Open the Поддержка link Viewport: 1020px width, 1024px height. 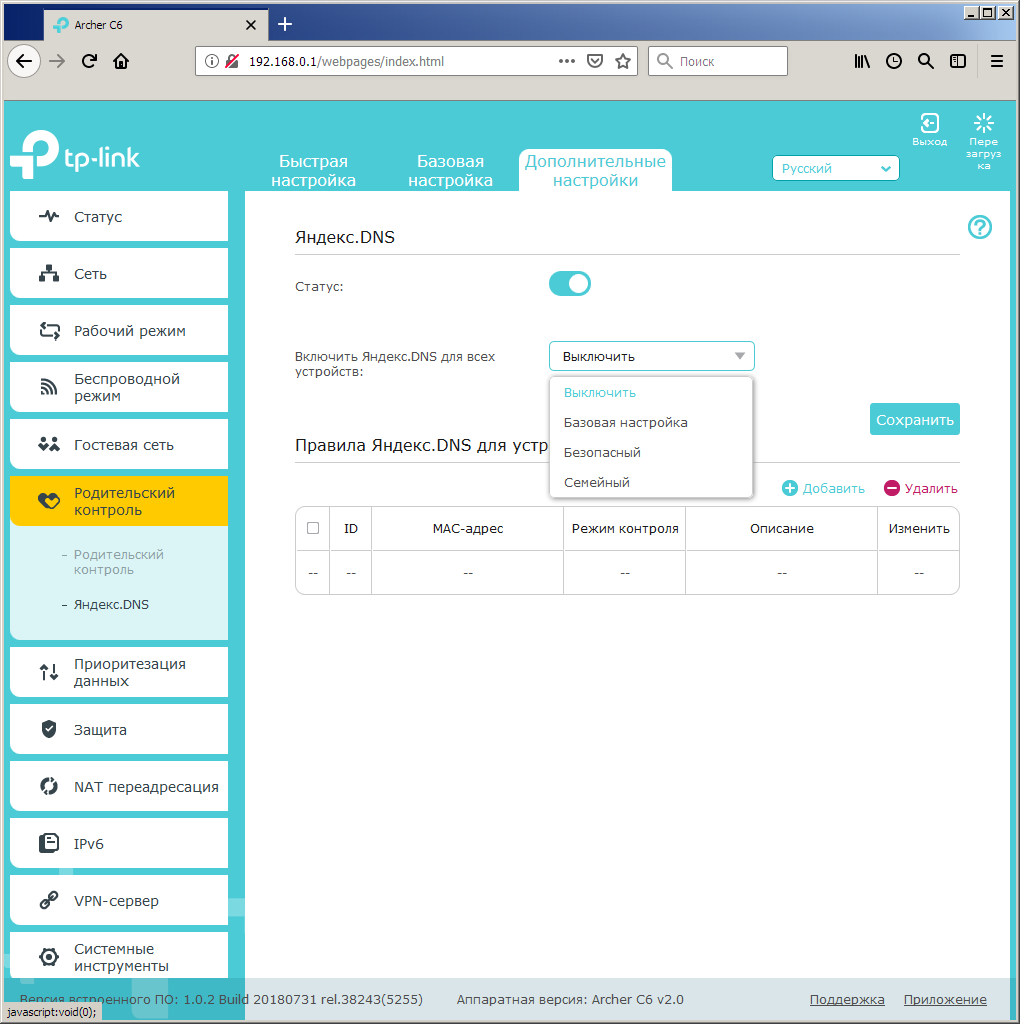tap(847, 999)
